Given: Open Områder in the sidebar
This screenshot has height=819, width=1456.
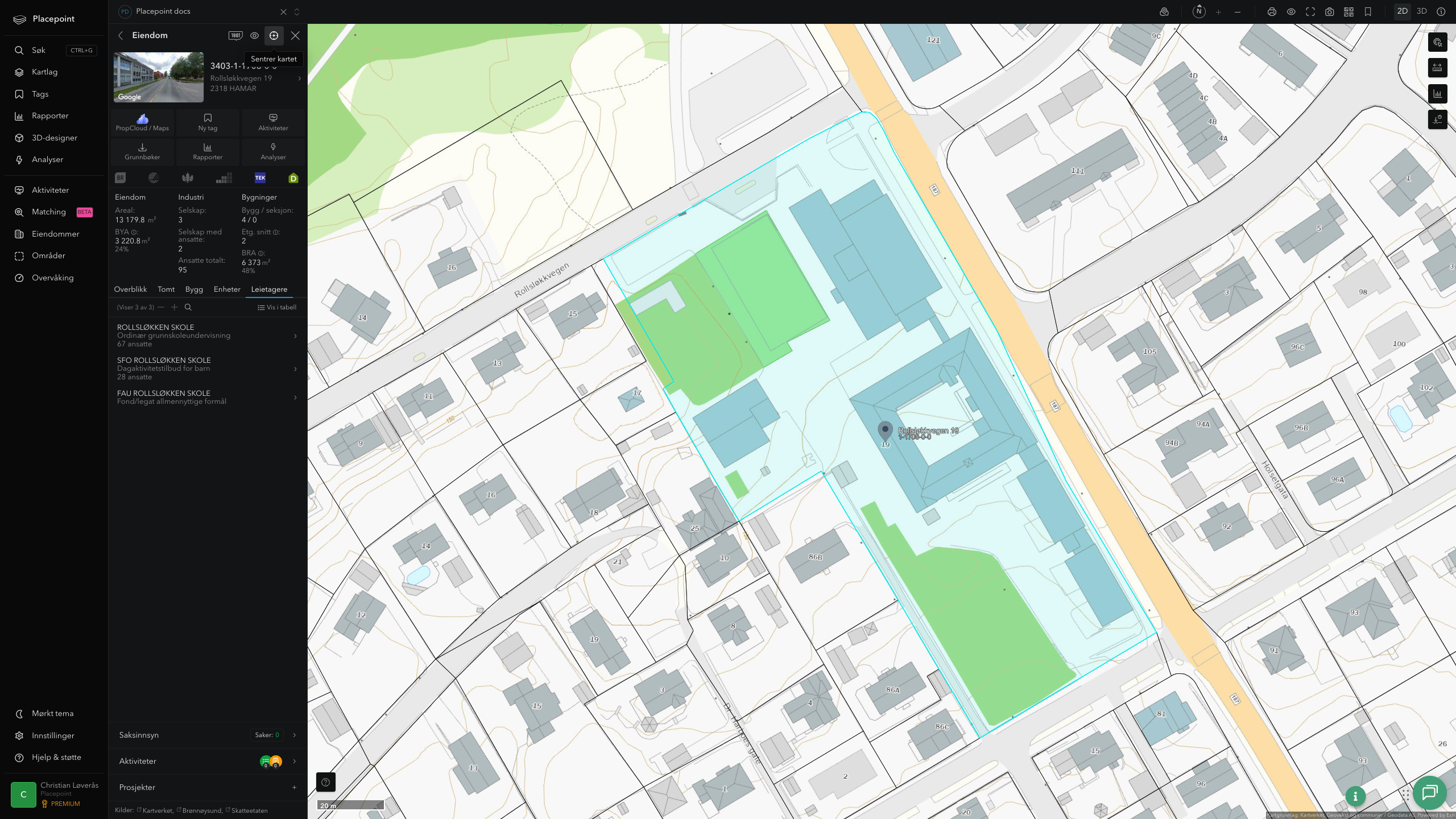Looking at the screenshot, I should 55,256.
